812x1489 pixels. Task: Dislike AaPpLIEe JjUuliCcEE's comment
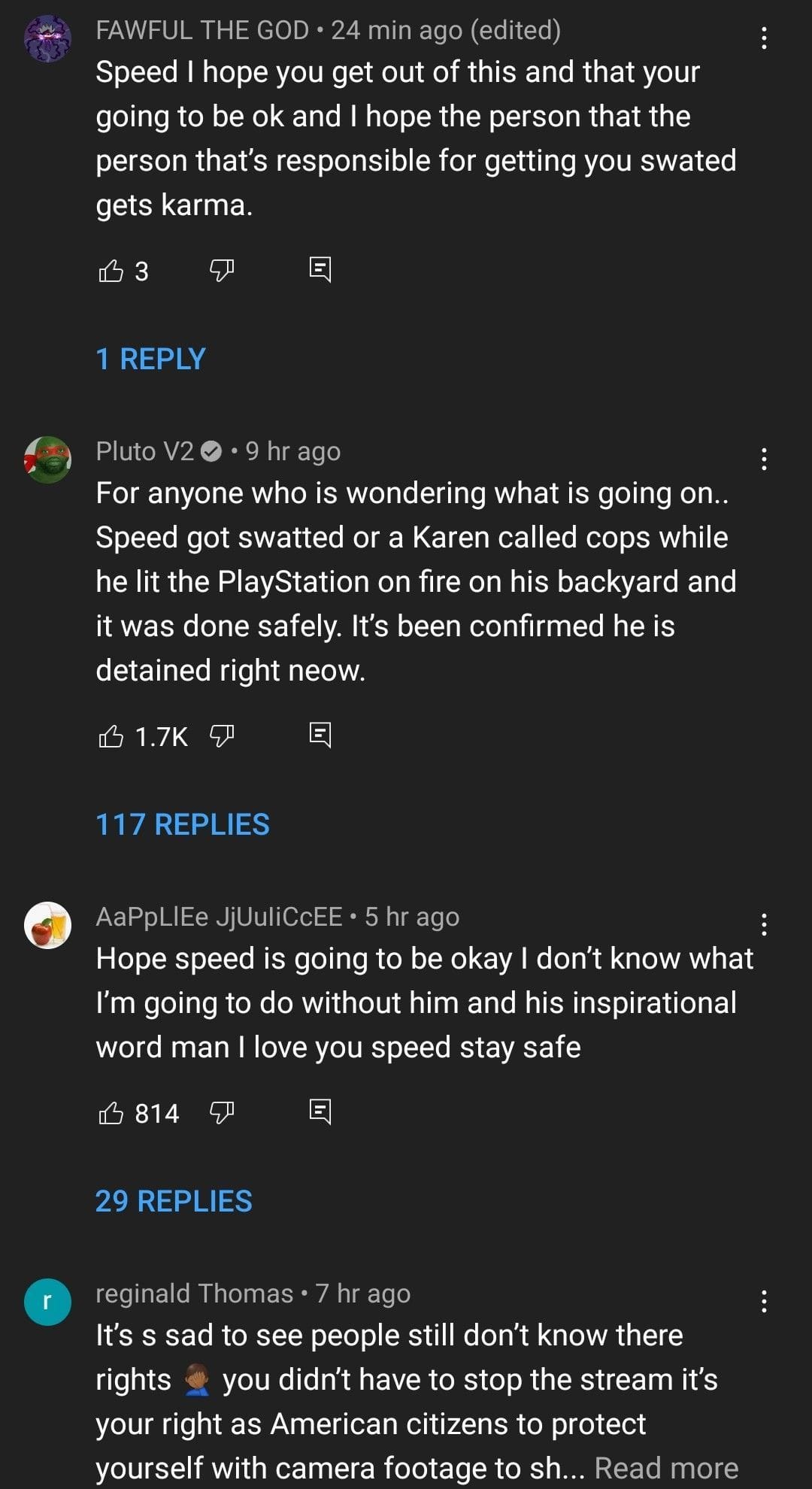(x=223, y=1111)
